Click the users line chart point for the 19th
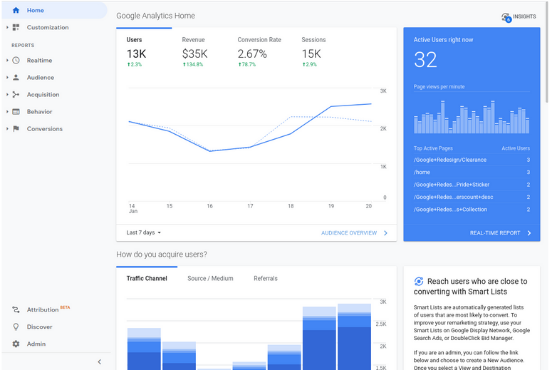 click(x=331, y=106)
